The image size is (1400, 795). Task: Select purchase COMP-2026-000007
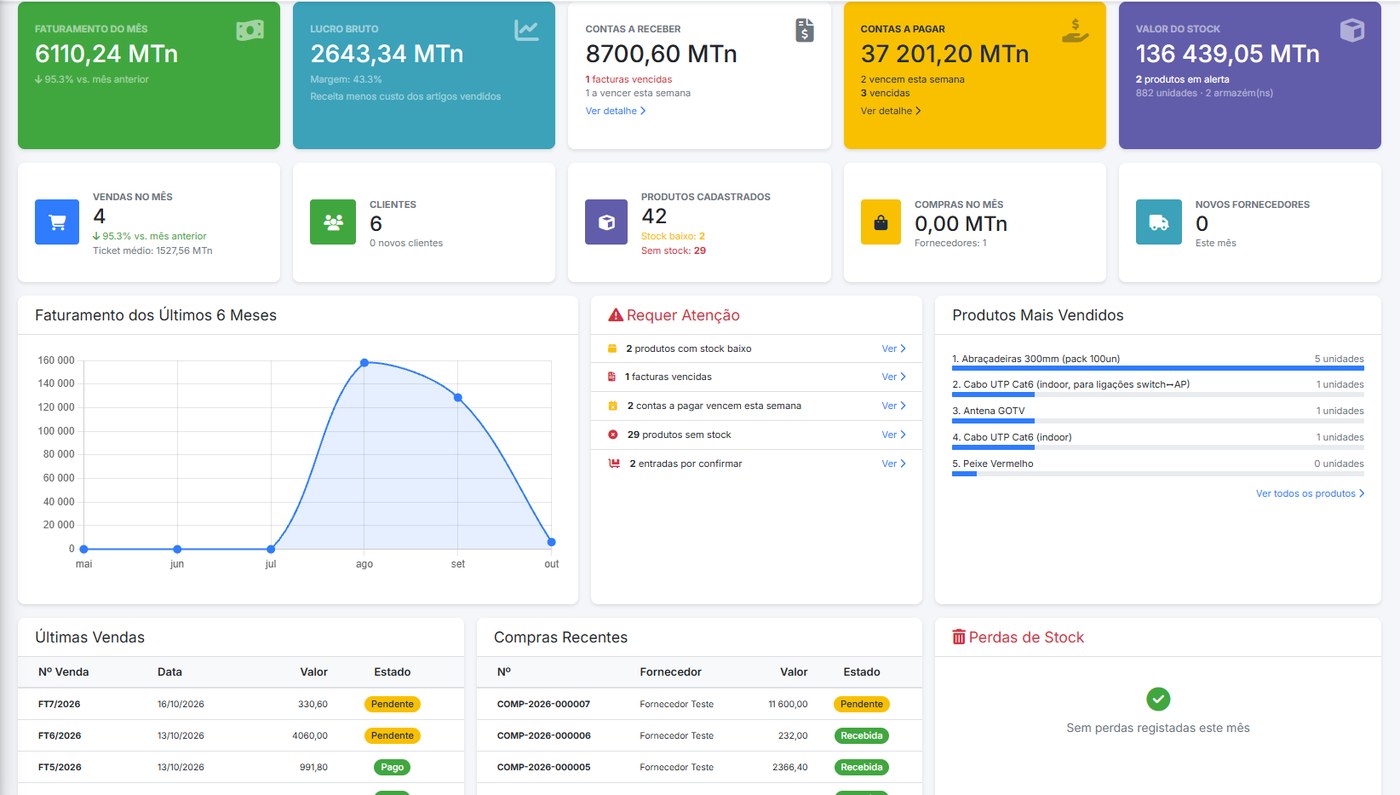tap(543, 704)
